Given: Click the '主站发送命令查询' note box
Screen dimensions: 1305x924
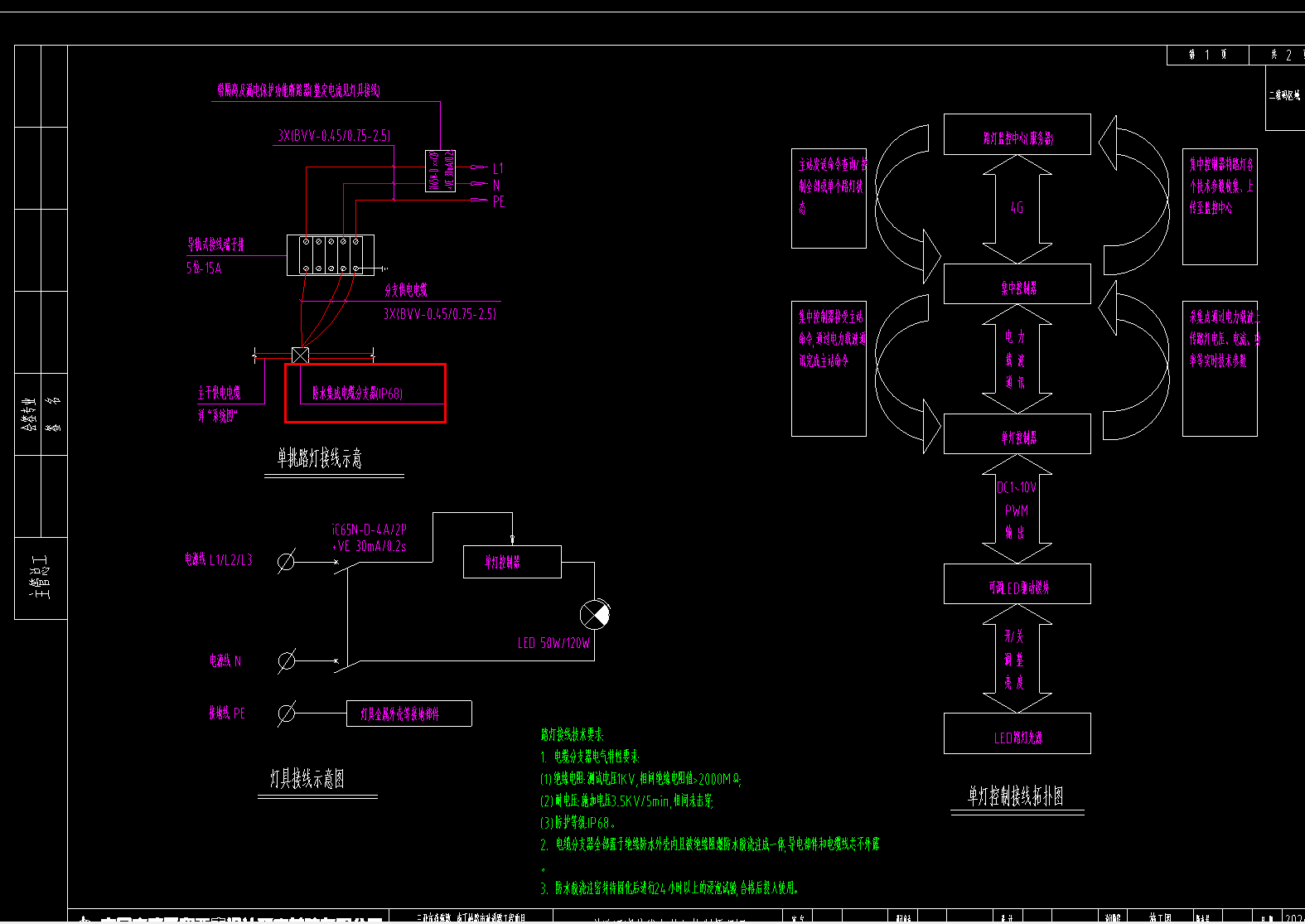Looking at the screenshot, I should (x=829, y=199).
